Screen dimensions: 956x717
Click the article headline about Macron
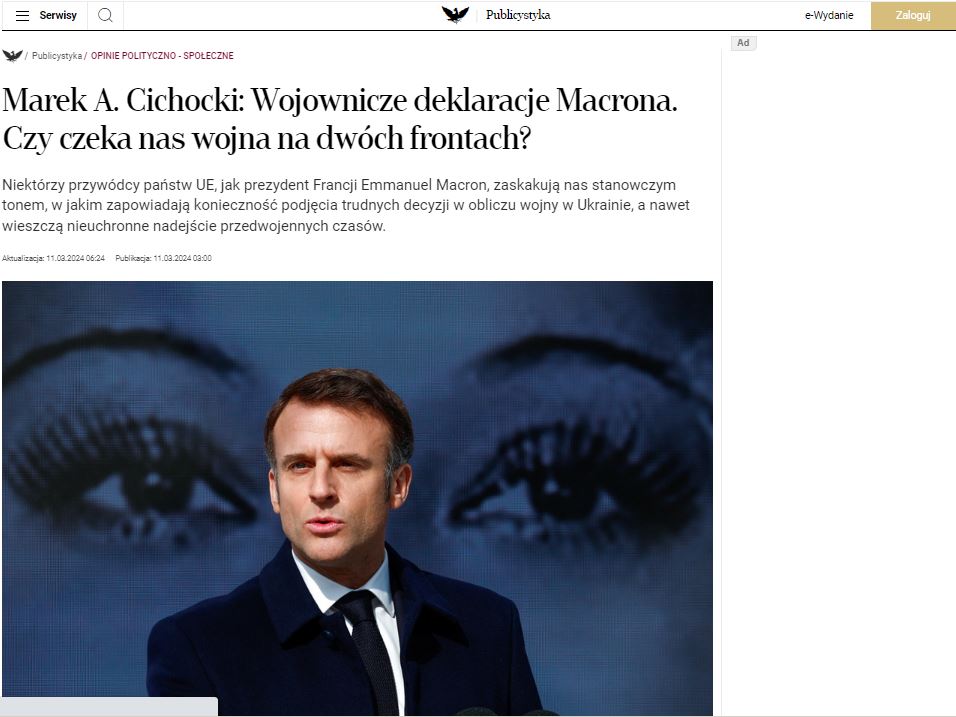pyautogui.click(x=340, y=119)
